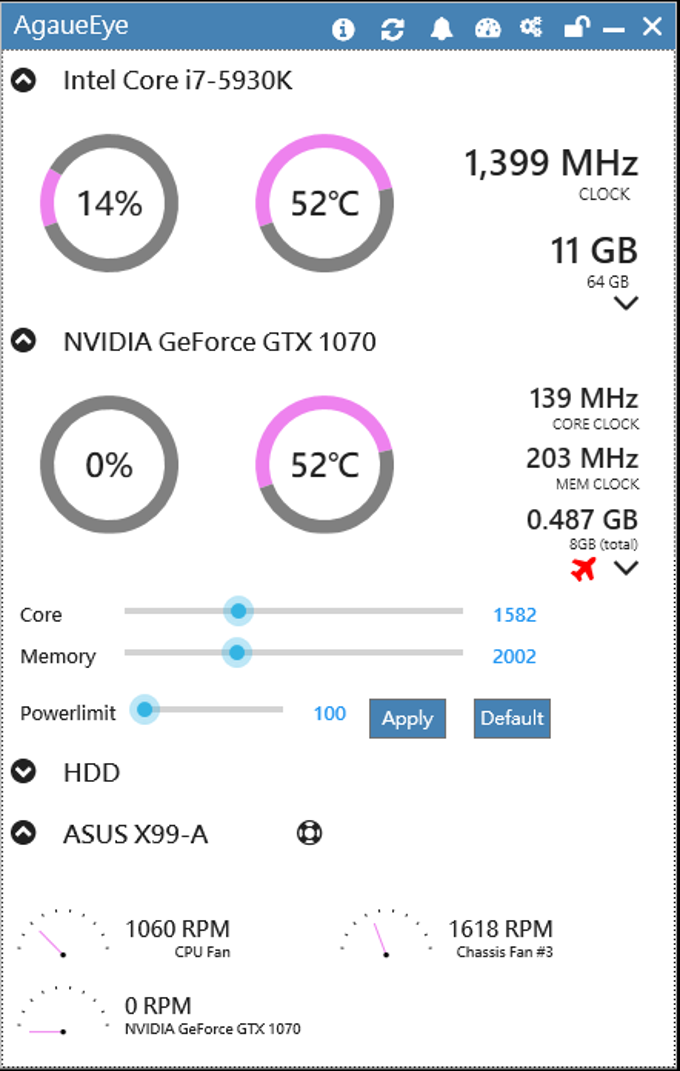Expand GPU details chevron beside airplane

coord(625,568)
